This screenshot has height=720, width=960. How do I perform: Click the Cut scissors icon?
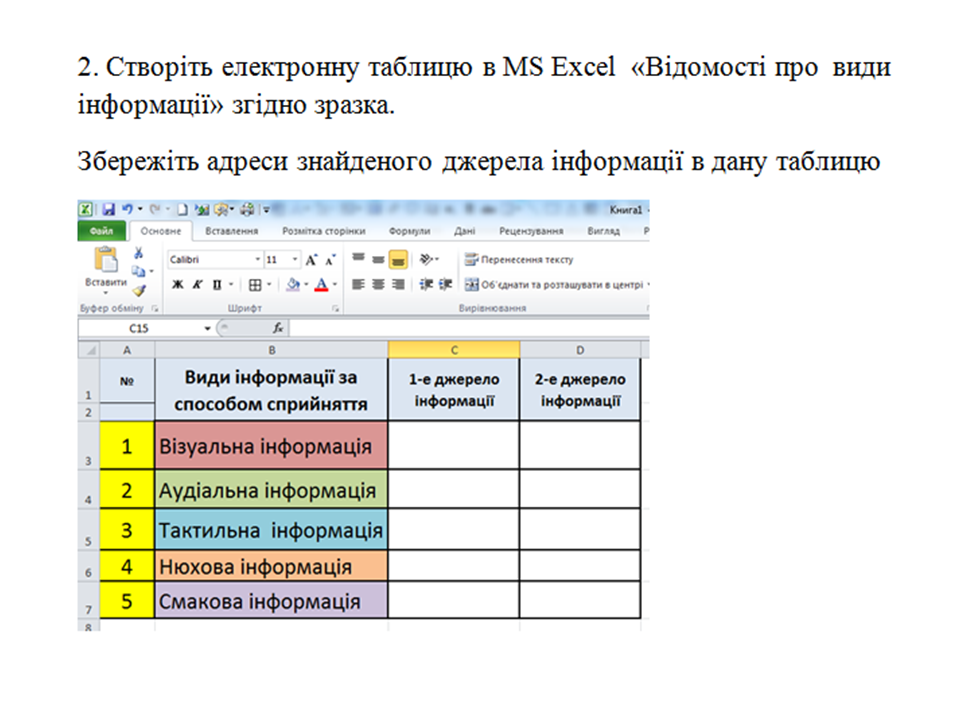coord(139,252)
